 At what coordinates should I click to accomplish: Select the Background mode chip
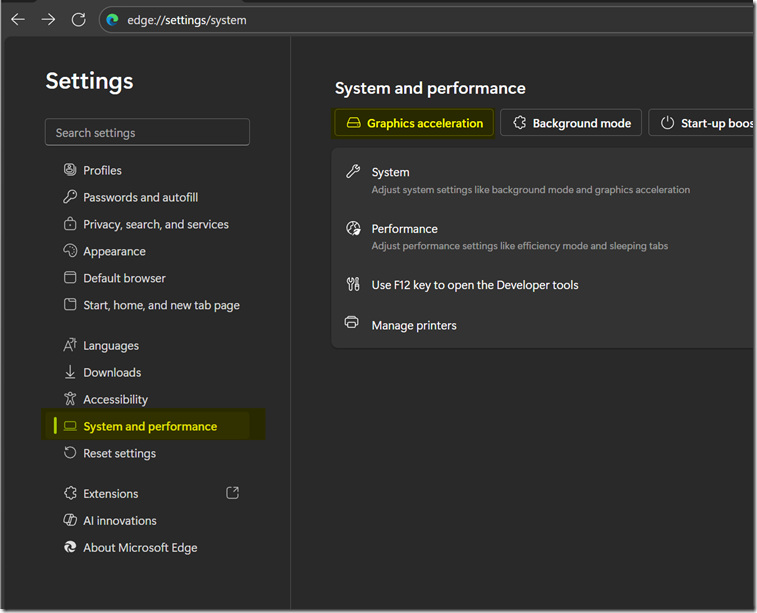571,123
